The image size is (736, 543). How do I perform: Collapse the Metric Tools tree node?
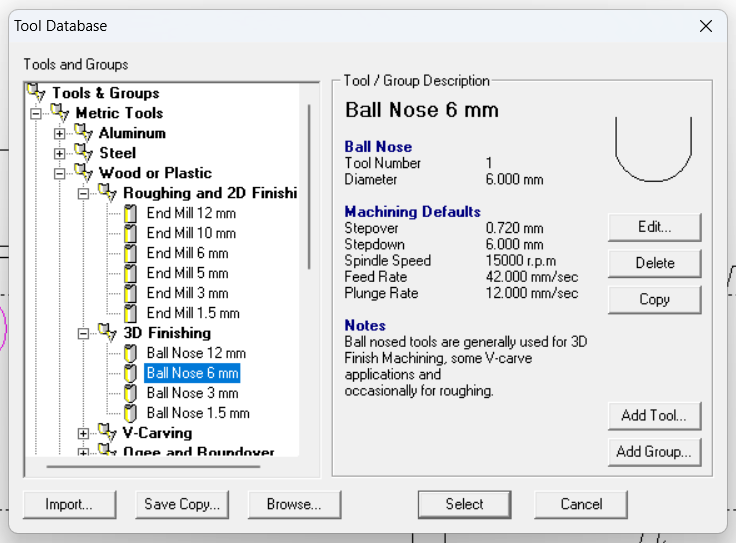click(36, 114)
